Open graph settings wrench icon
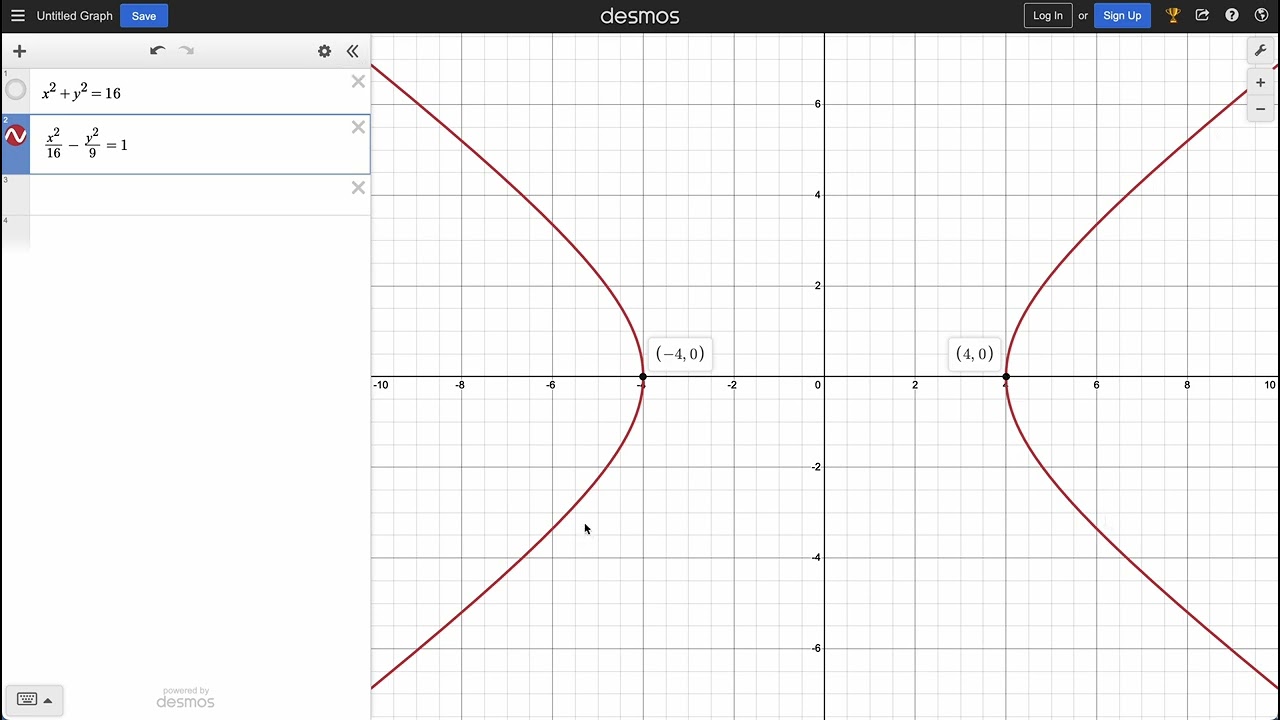Screen dimensions: 1280x720 tap(1260, 51)
